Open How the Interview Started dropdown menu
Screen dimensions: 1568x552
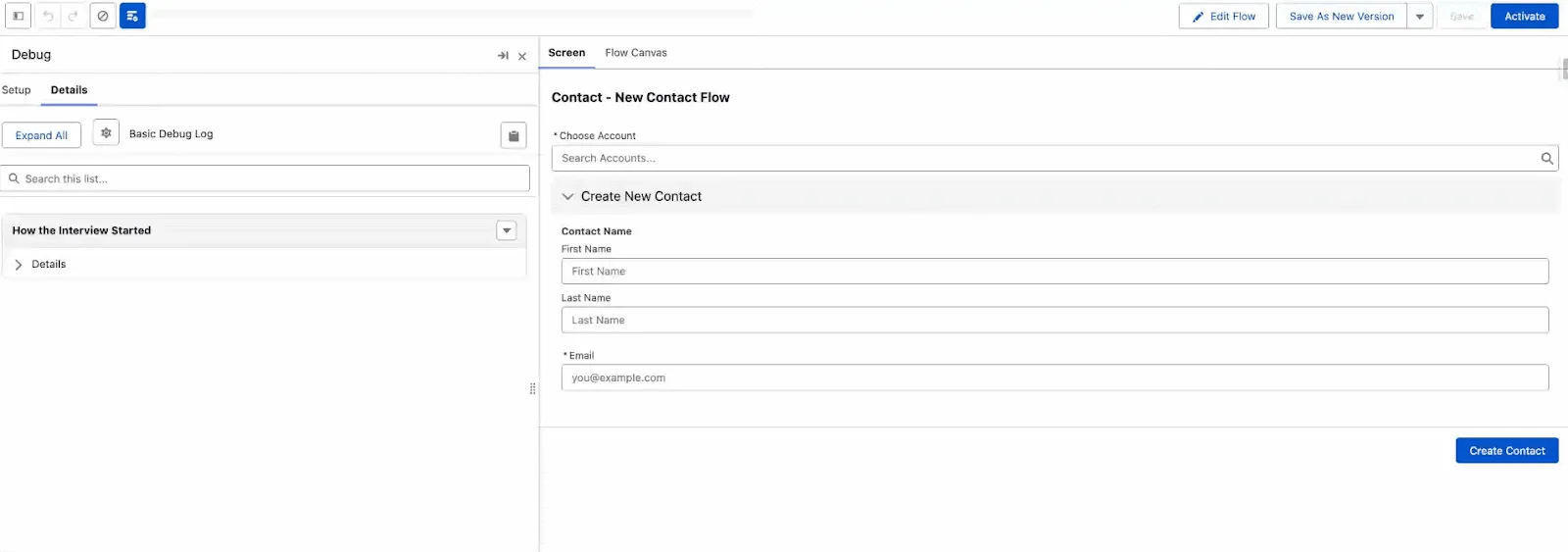pyautogui.click(x=506, y=230)
